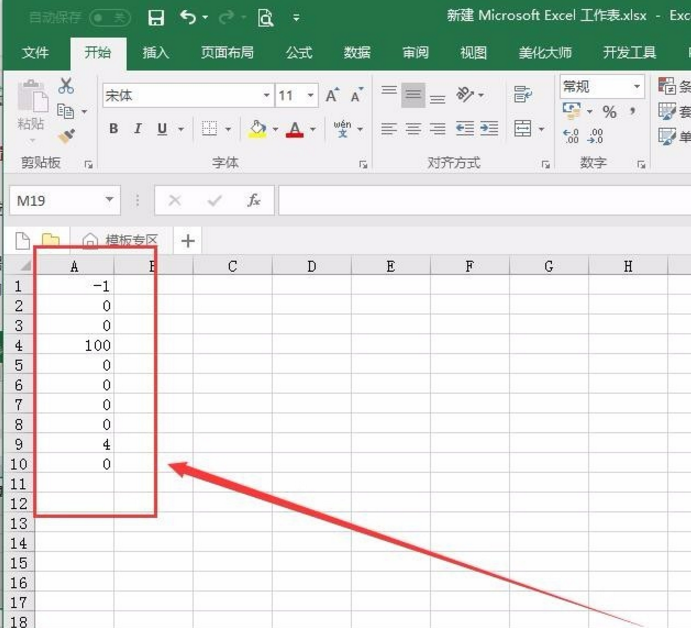The width and height of the screenshot is (691, 628).
Task: Decrease font size with small A icon
Action: [357, 95]
